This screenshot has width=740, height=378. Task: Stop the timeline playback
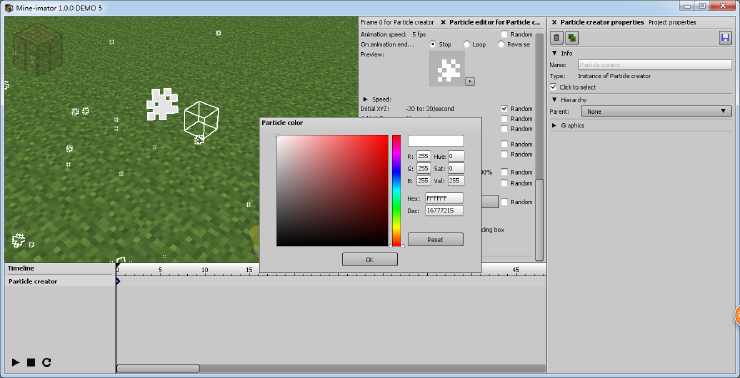pyautogui.click(x=31, y=362)
